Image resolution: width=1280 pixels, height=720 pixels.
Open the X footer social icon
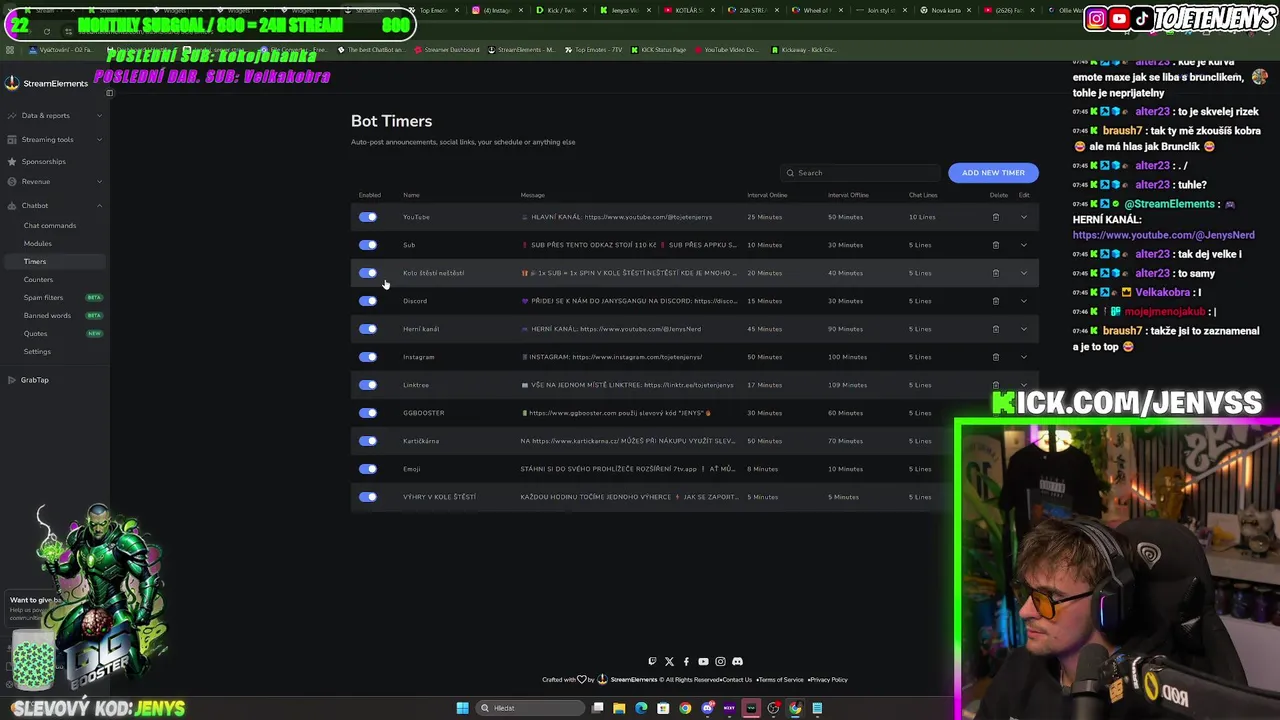point(669,661)
